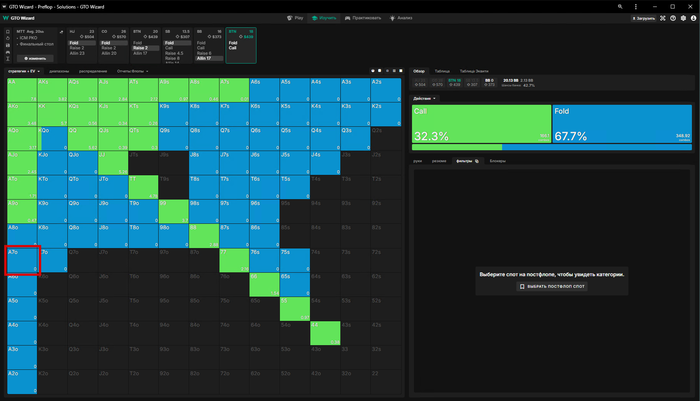Image resolution: width=700 pixels, height=401 pixels.
Task: Select the 'фильтры' sub-tab
Action: point(464,160)
